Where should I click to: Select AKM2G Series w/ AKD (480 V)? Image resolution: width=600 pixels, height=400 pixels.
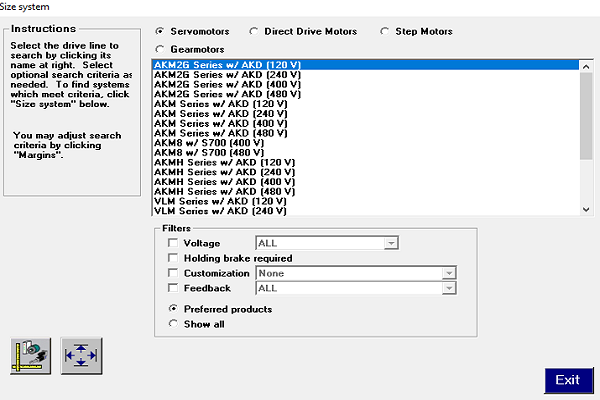coord(366,94)
